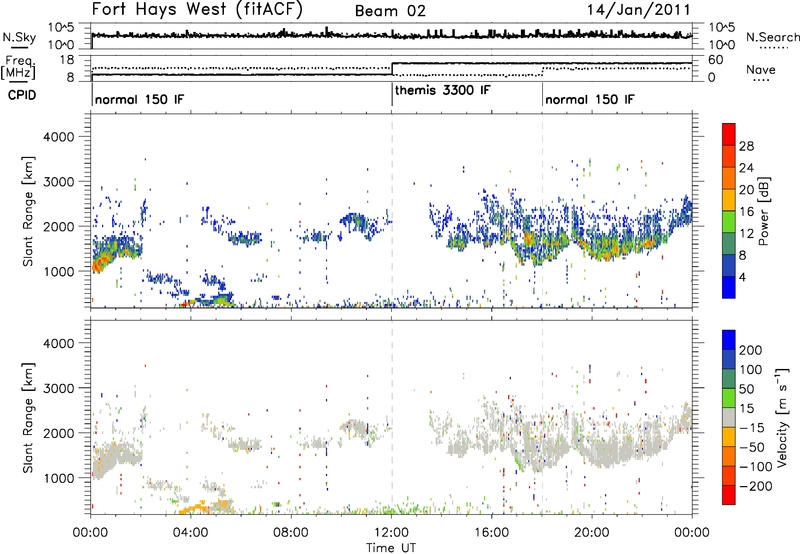Image resolution: width=800 pixels, height=554 pixels.
Task: Select the "−50" Velocity colorbar label
Action: [752, 447]
